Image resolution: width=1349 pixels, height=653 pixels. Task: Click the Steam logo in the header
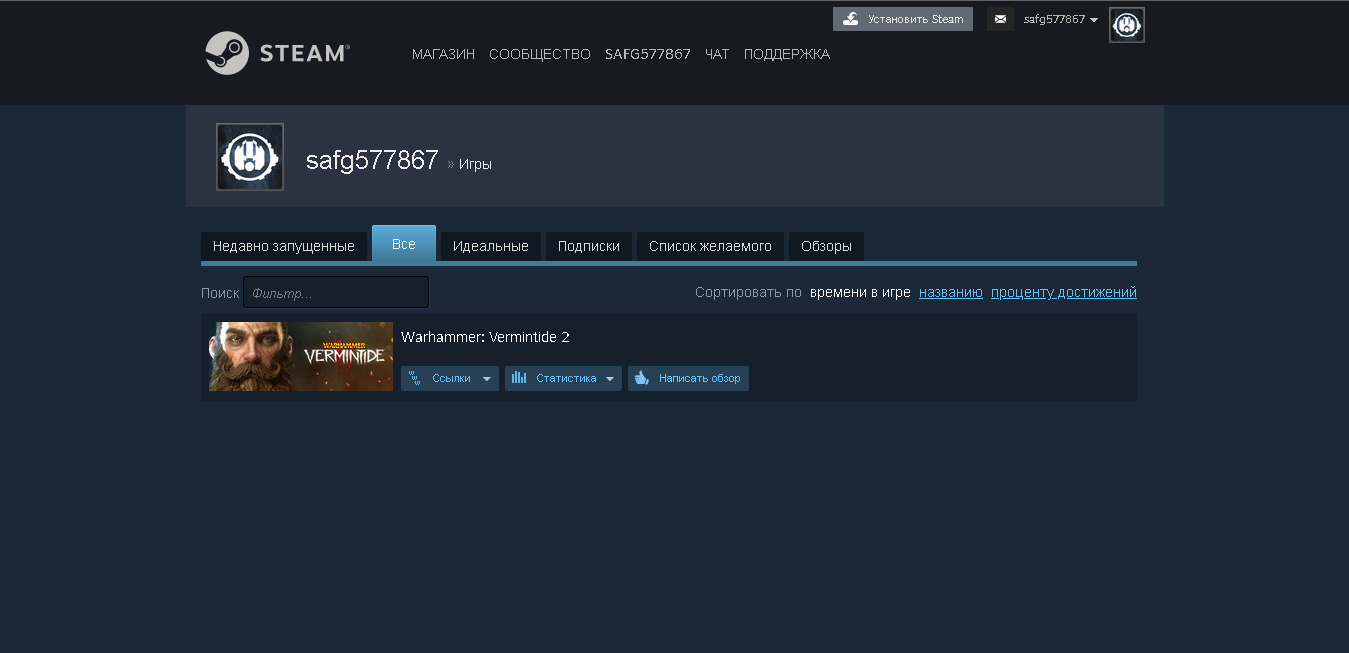point(277,53)
